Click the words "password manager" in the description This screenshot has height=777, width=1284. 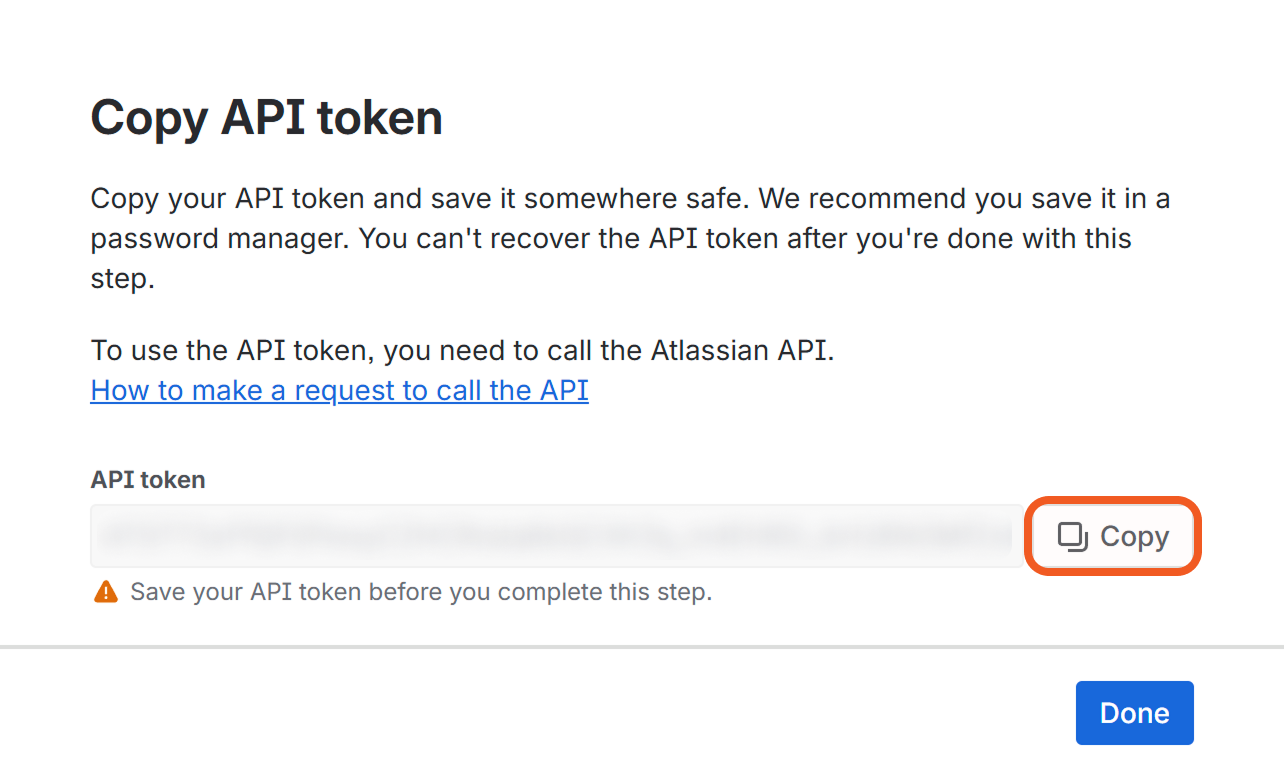218,239
